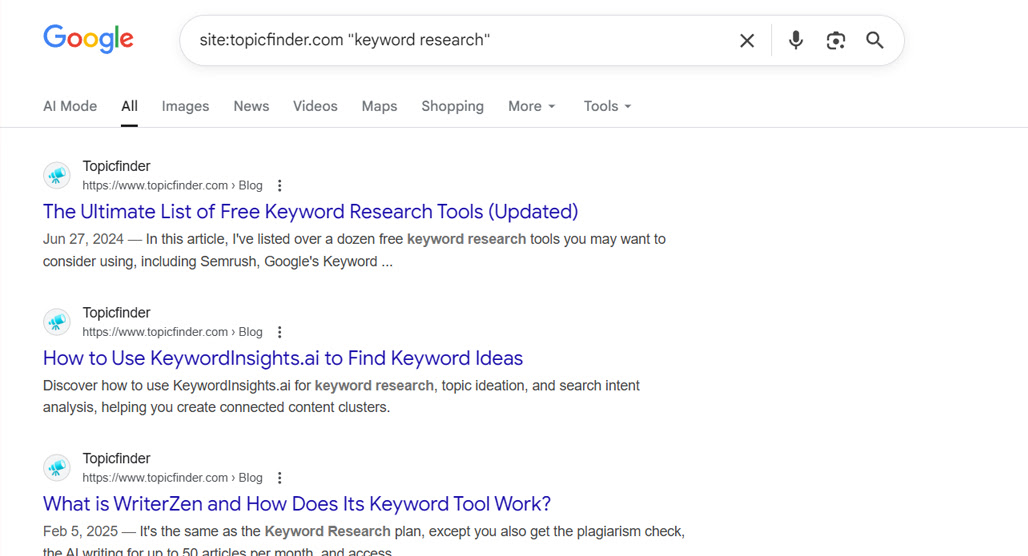Click the snippet dated Jun 27, 2024
The width and height of the screenshot is (1028, 556).
(354, 250)
